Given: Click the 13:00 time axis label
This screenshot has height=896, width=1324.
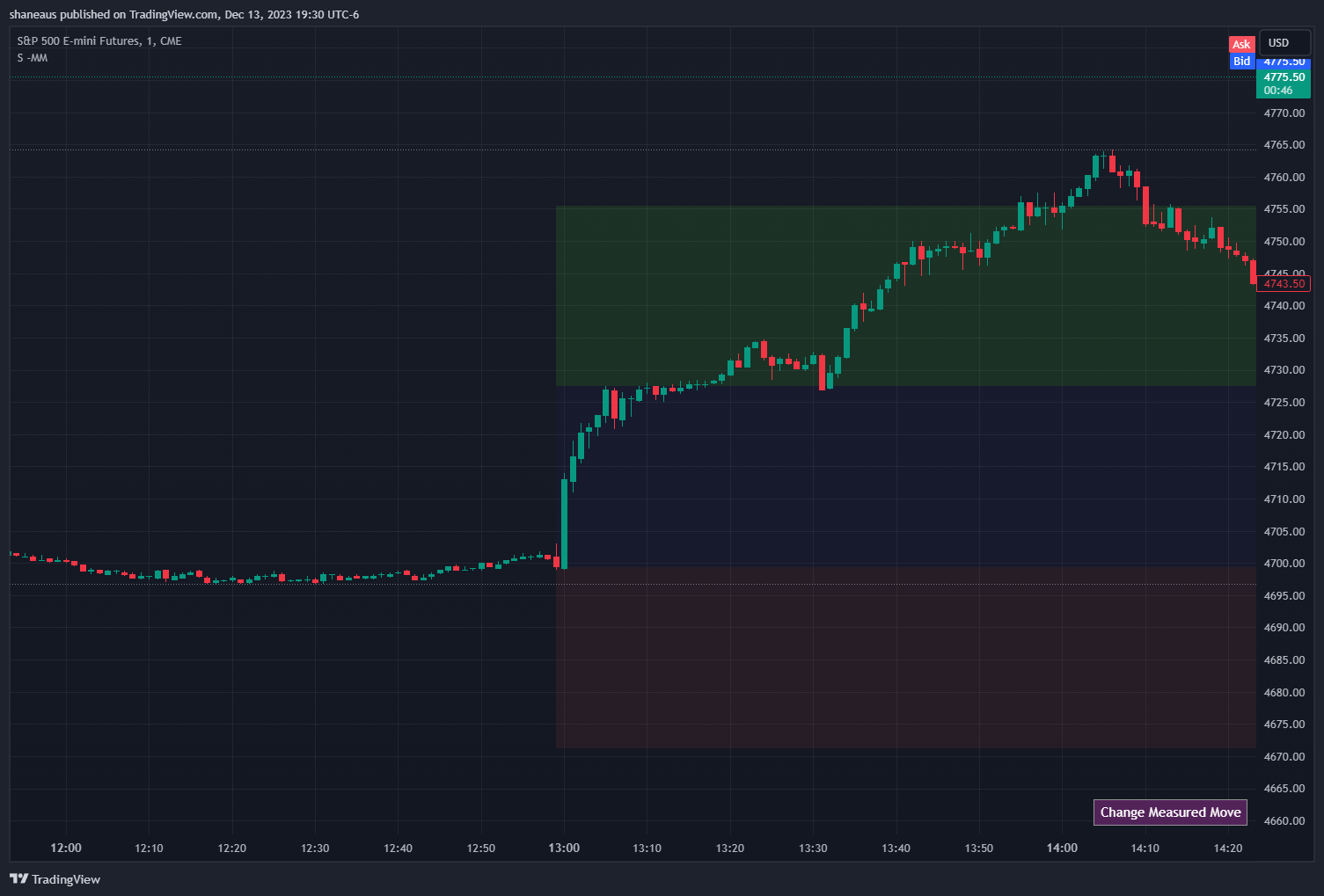Looking at the screenshot, I should click(x=564, y=848).
